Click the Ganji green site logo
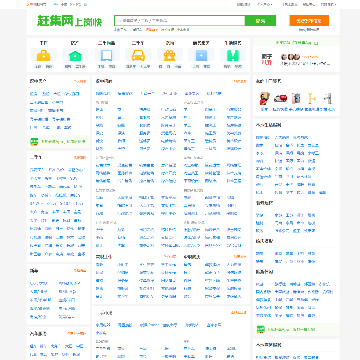360x360 pixels. 70,21
